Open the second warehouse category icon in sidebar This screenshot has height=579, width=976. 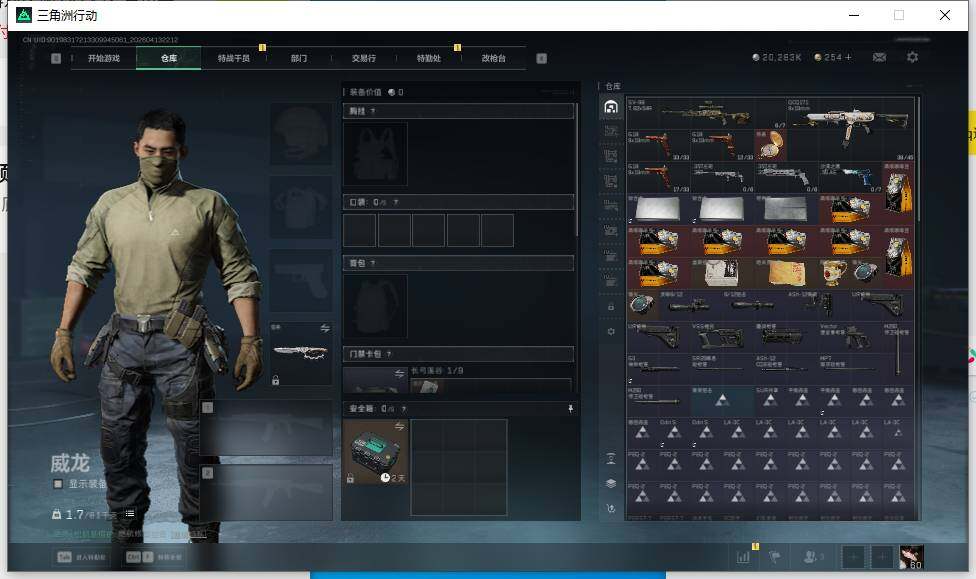tap(611, 131)
